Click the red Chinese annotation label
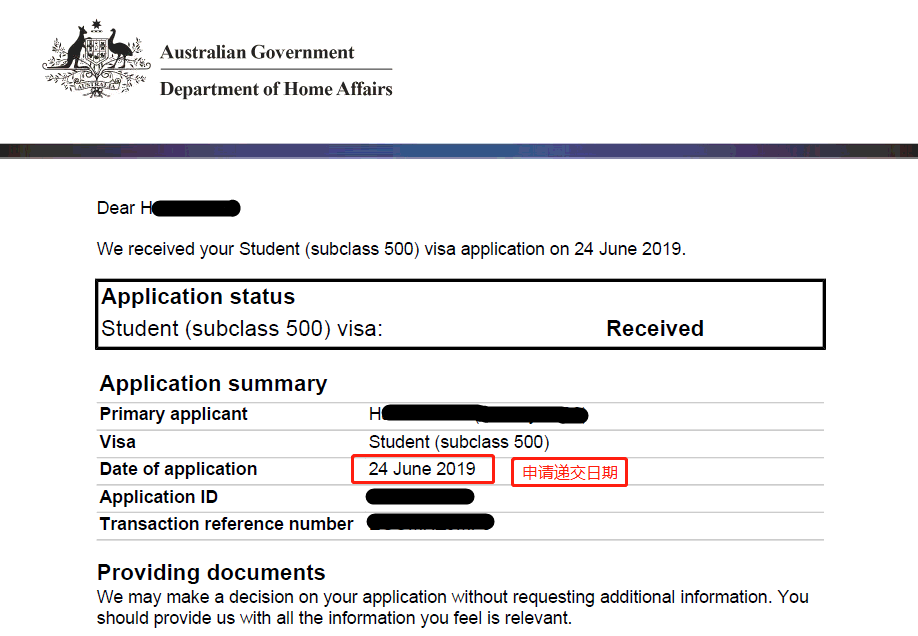Screen dimensions: 918x636 569,472
